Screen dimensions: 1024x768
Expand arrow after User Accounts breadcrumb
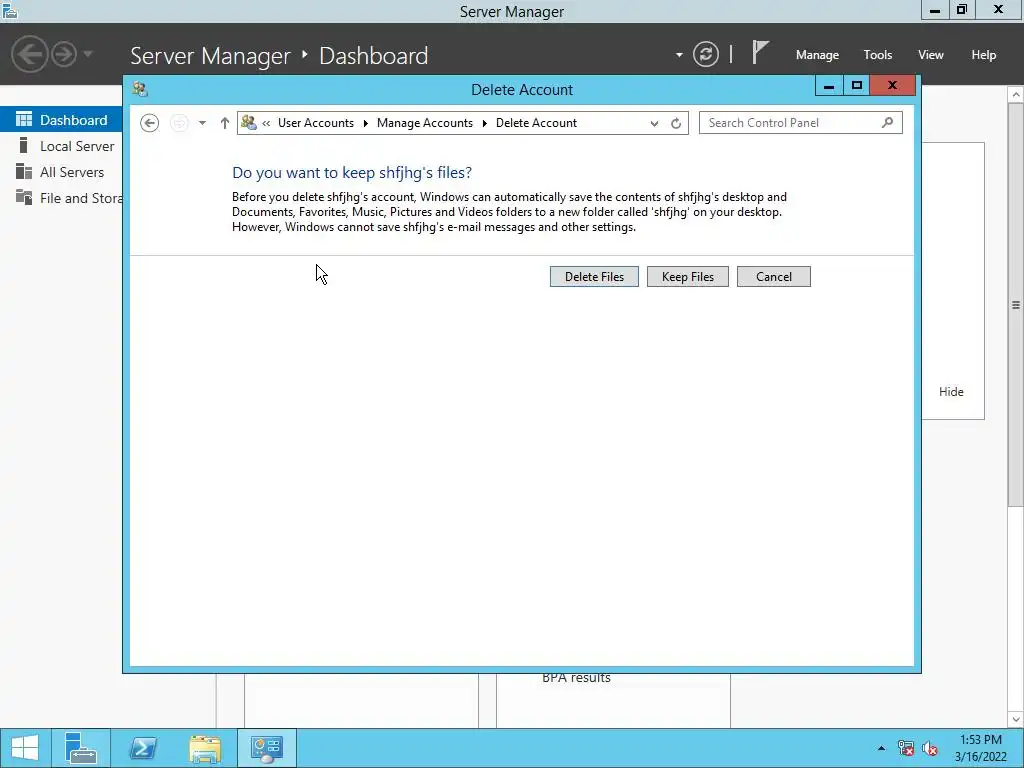click(x=366, y=123)
